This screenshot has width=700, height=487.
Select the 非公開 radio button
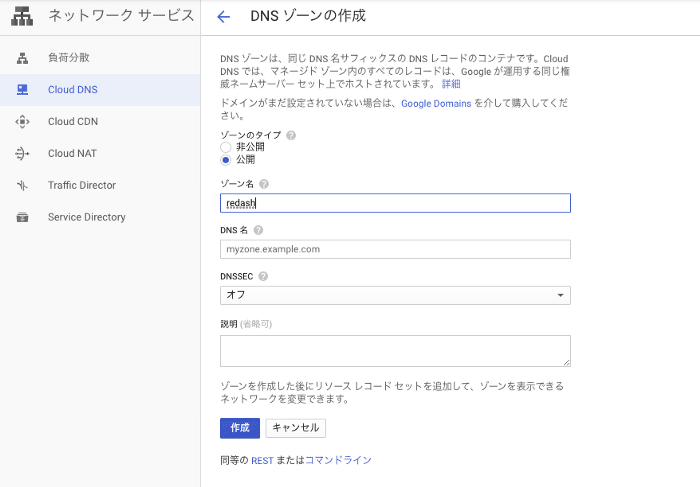[x=226, y=147]
